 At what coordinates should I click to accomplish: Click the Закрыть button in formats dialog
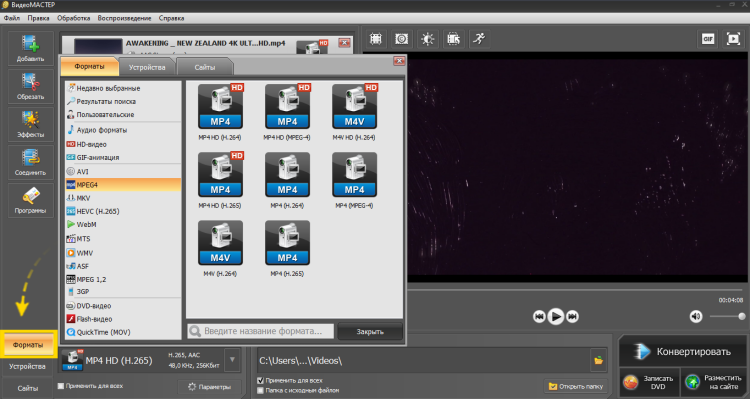click(x=370, y=332)
